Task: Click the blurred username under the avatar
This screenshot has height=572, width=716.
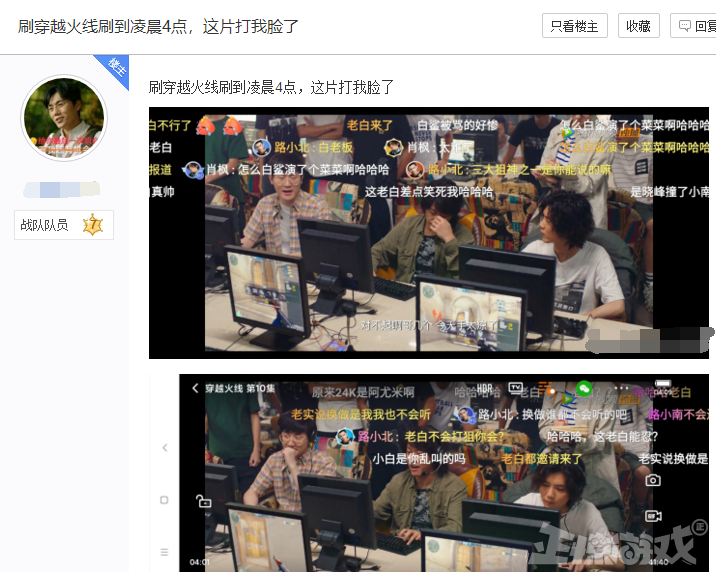Action: [62, 189]
